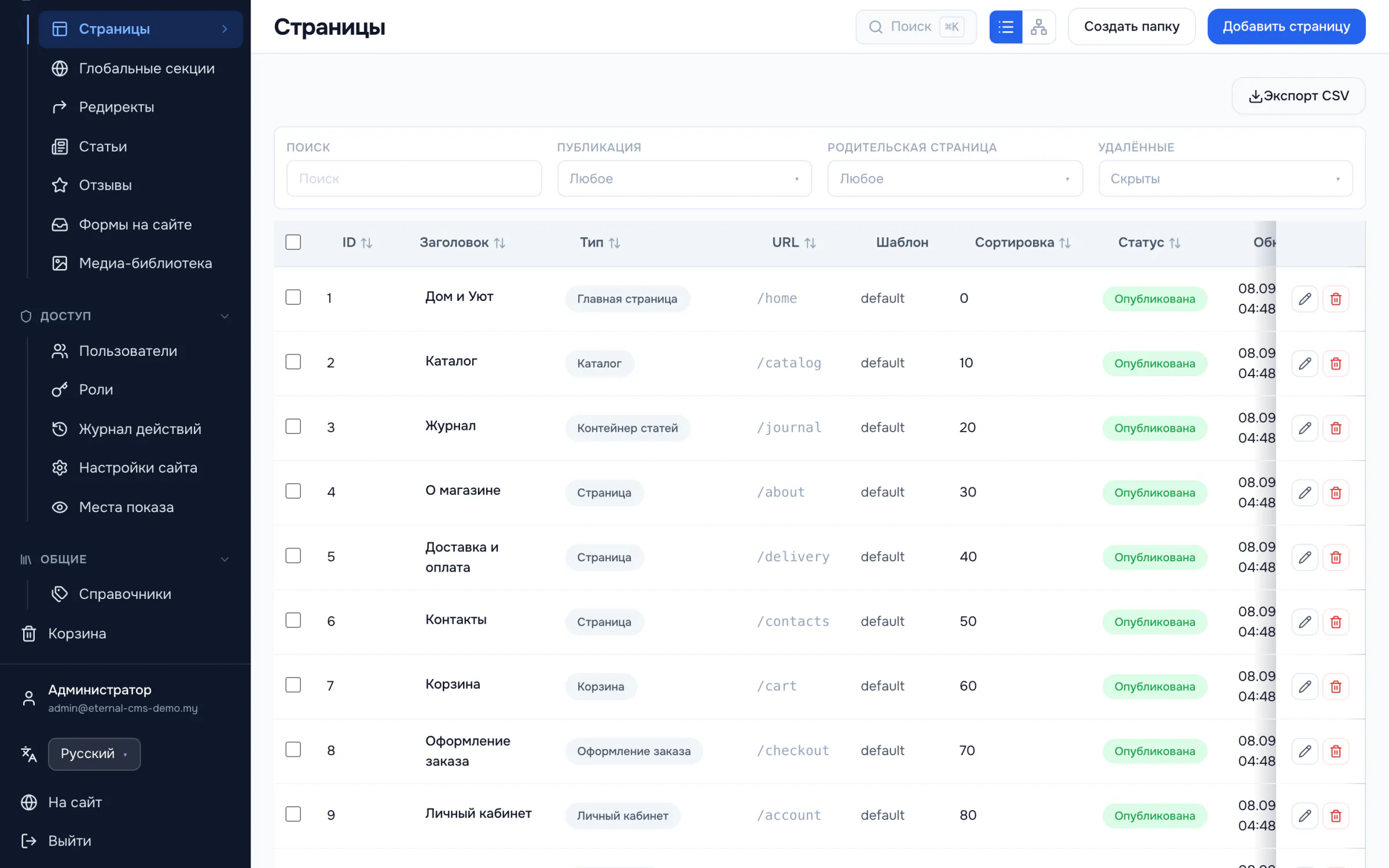Delete the Каталог page row

(1336, 363)
